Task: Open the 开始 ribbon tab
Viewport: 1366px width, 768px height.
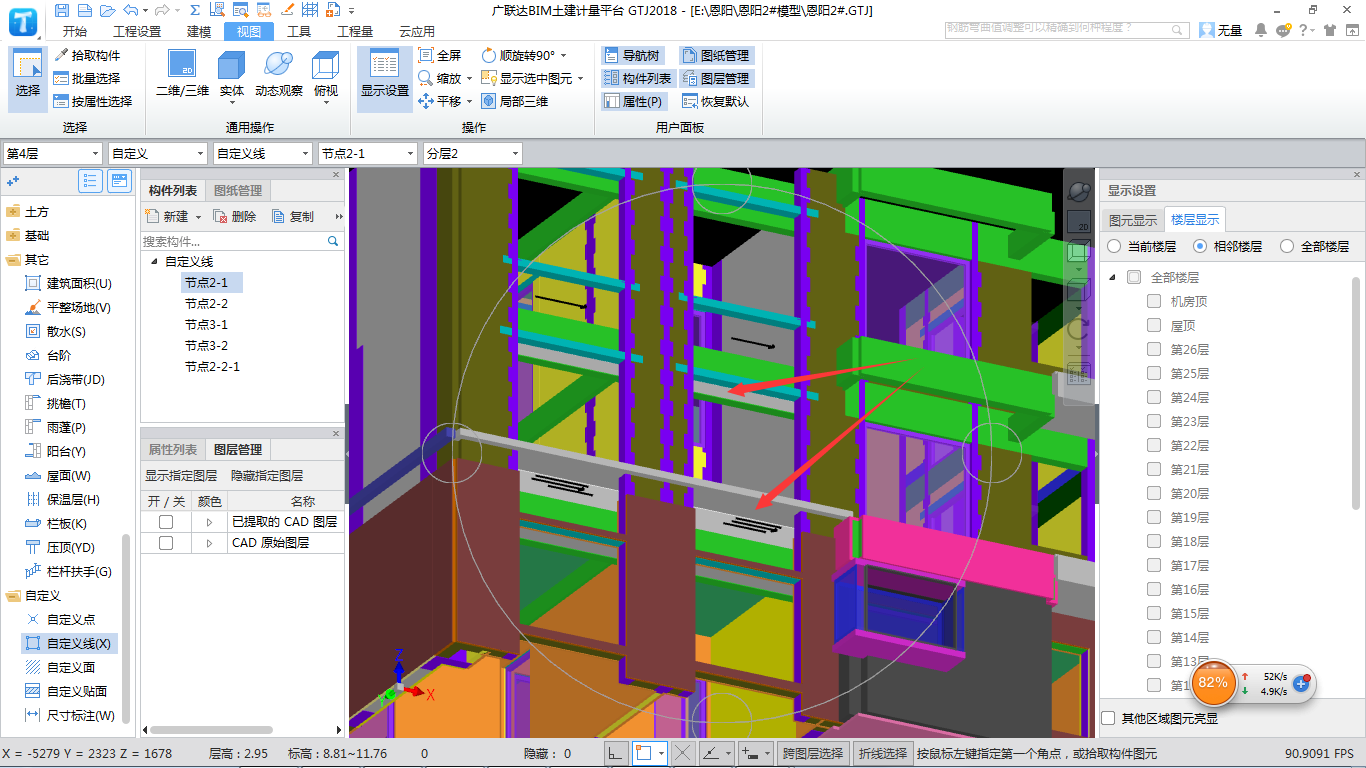Action: tap(74, 31)
